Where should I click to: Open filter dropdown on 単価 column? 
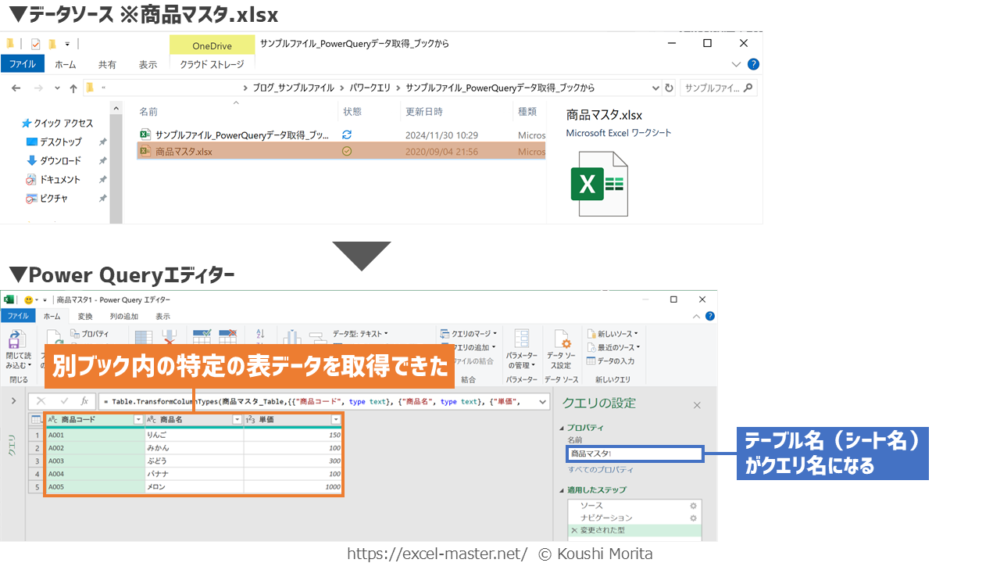click(x=336, y=420)
